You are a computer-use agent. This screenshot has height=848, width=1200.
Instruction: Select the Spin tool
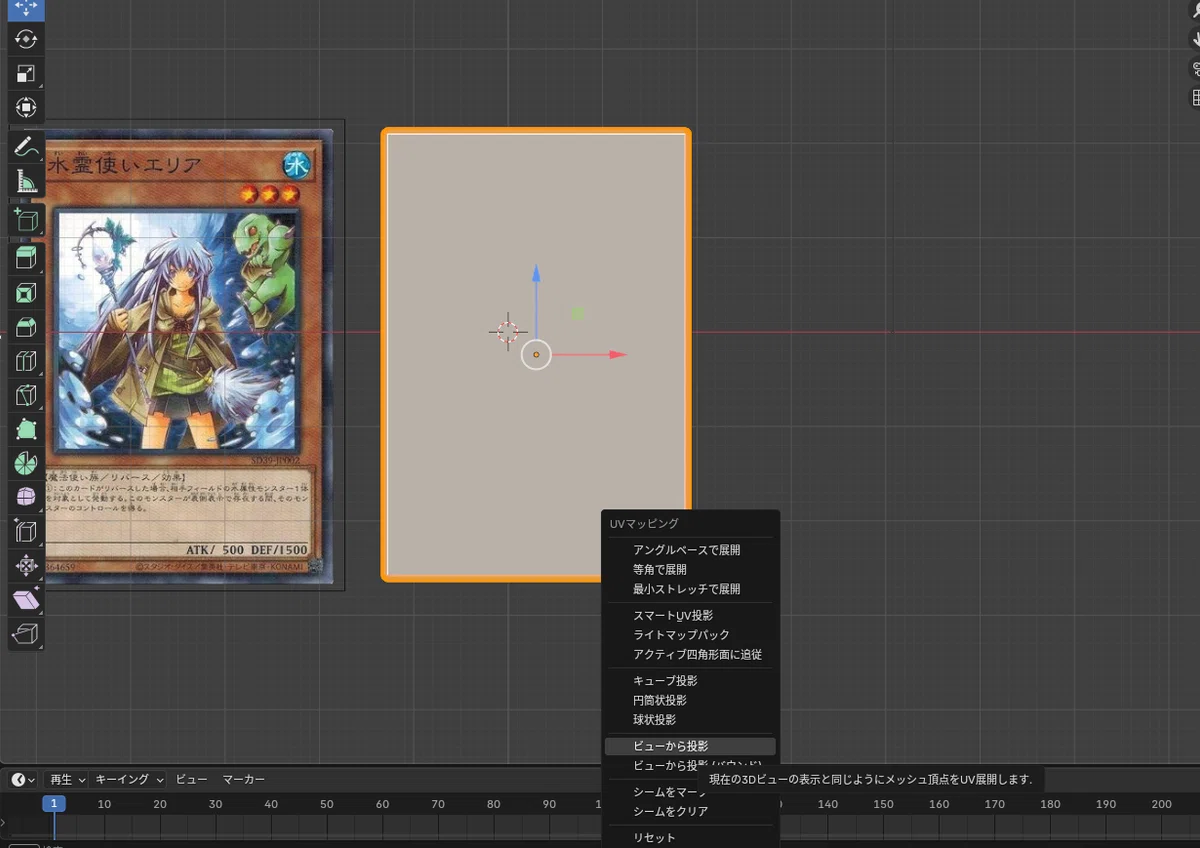(x=26, y=463)
